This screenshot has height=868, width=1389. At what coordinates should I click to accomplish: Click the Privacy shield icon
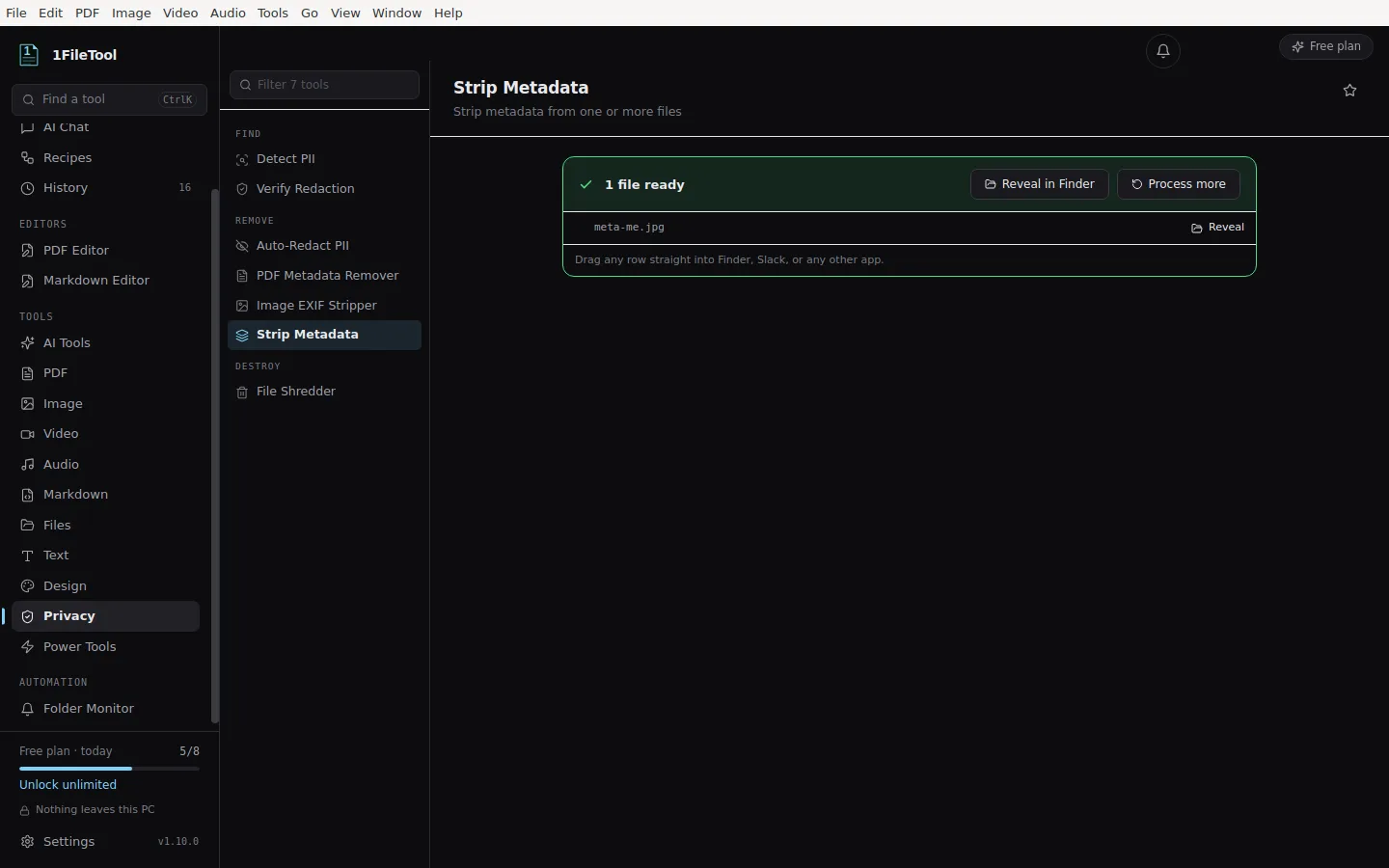(x=28, y=616)
